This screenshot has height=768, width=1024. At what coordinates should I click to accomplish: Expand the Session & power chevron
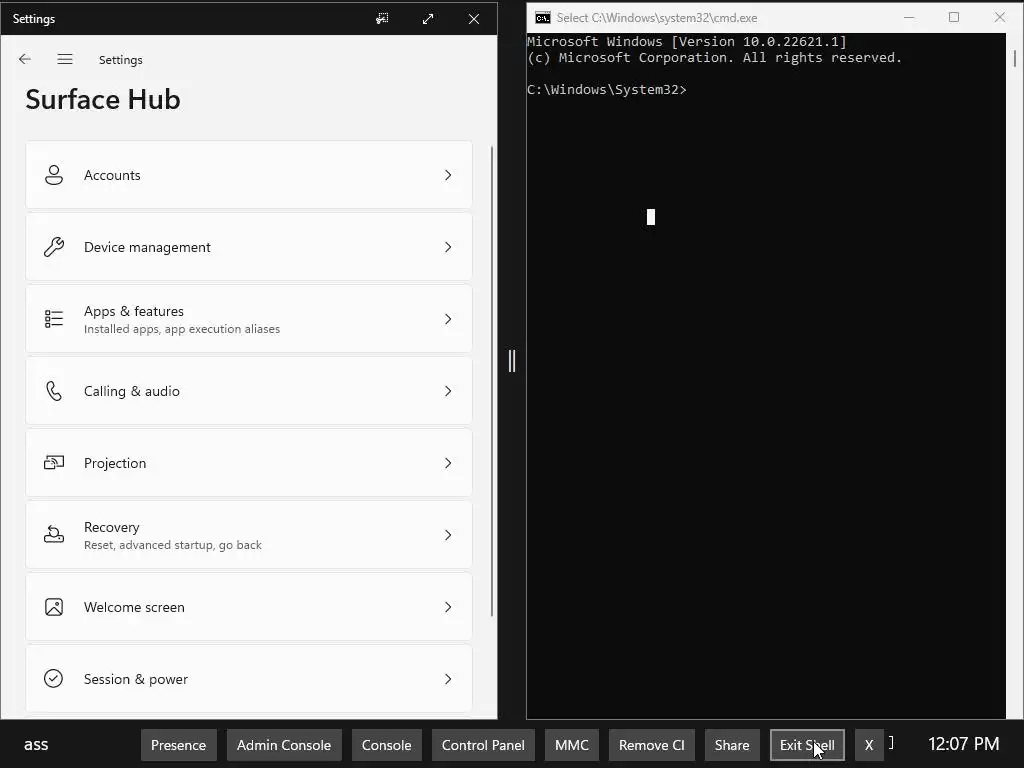pos(448,679)
